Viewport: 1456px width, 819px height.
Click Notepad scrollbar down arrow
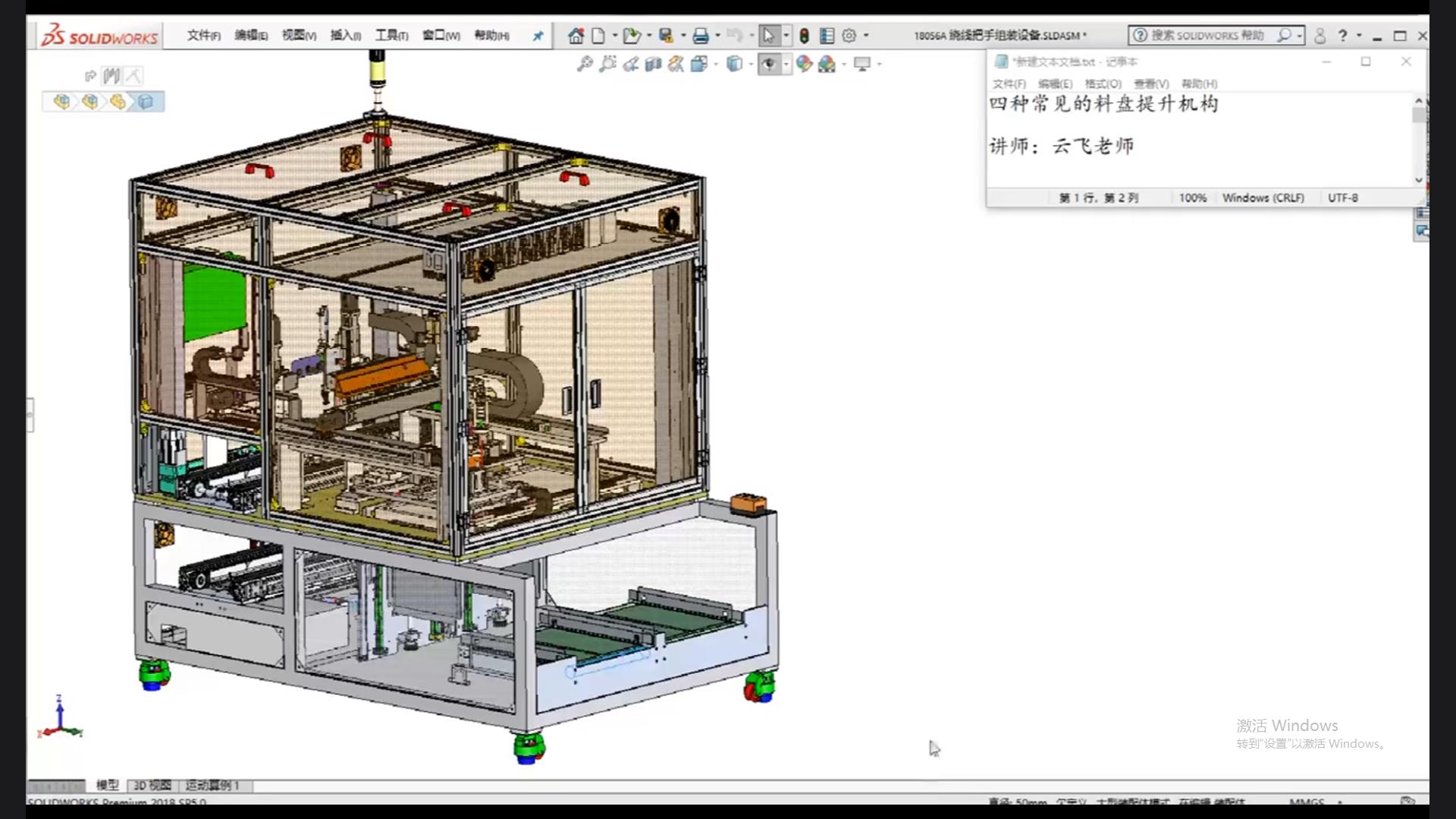[1419, 180]
